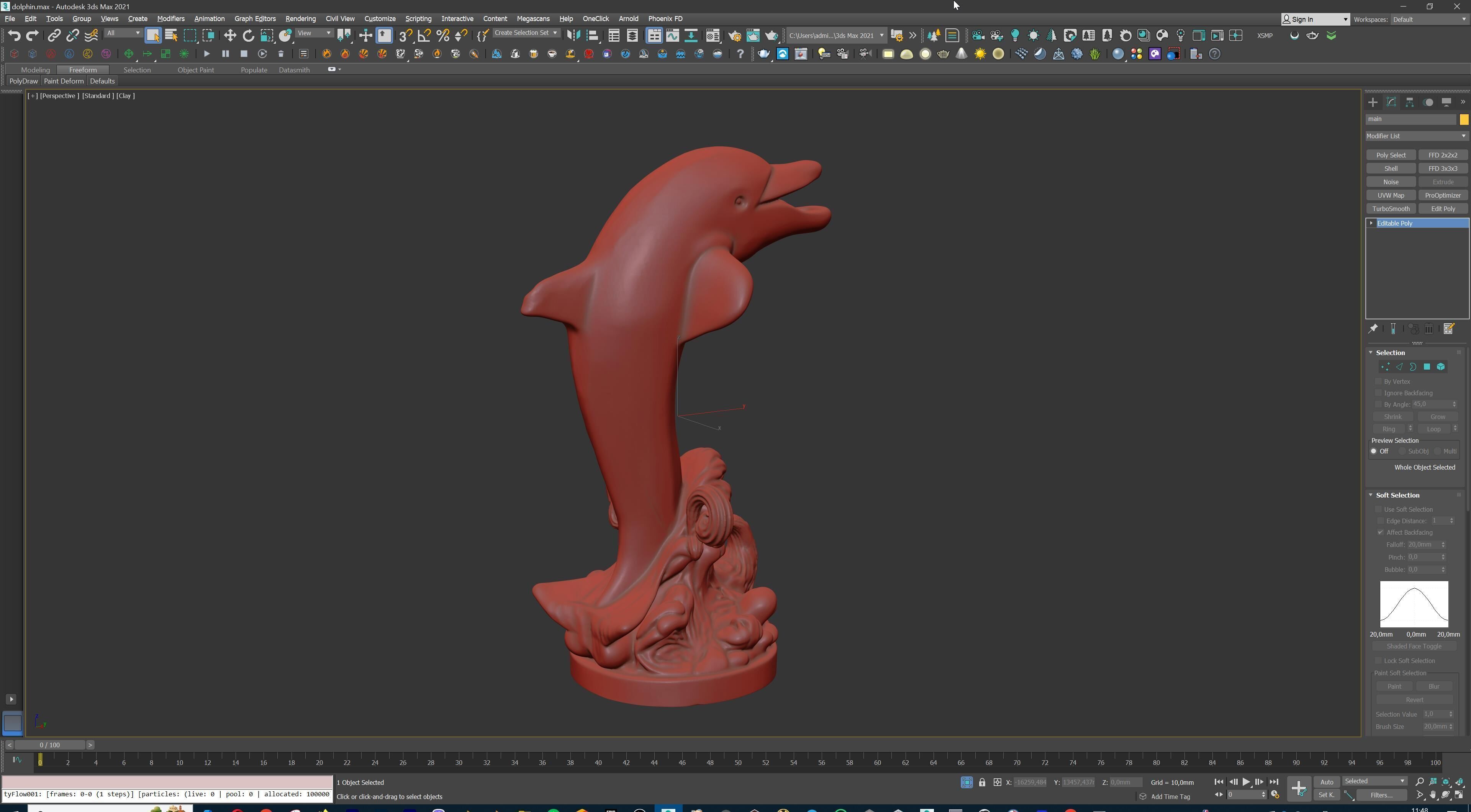Click the viewport Perspective label
This screenshot has width=1471, height=812.
(x=59, y=96)
